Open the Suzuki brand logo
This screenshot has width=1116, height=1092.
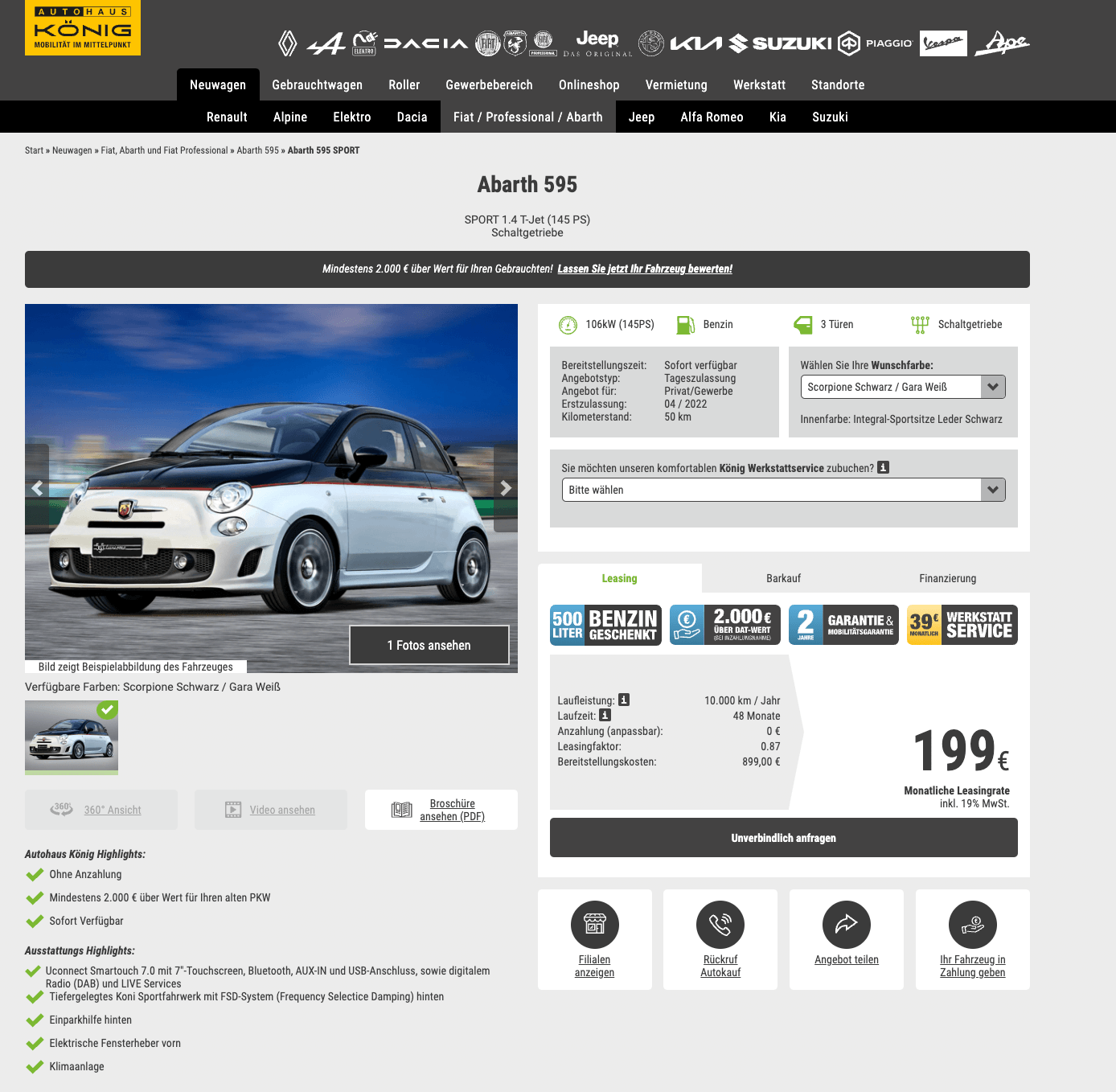click(780, 43)
